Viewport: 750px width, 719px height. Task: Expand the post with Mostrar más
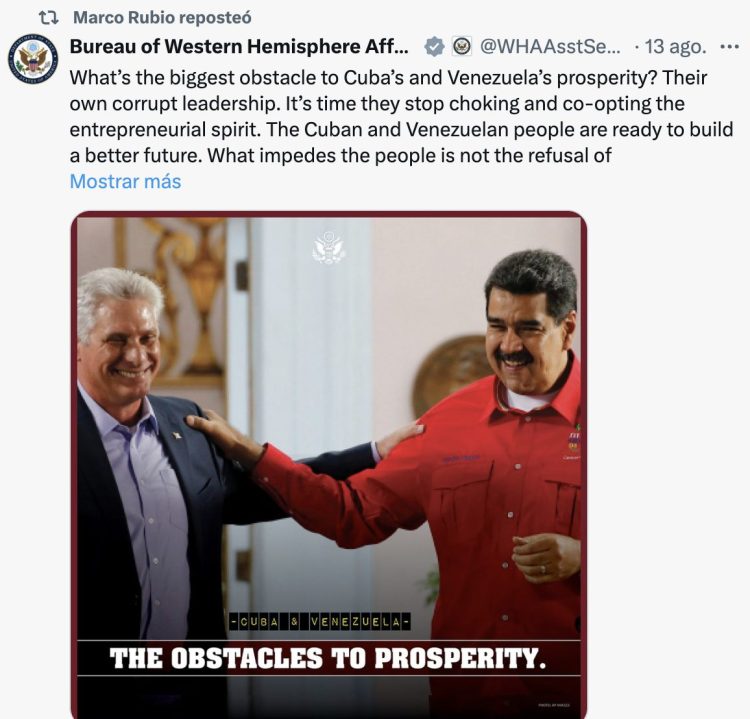(125, 181)
